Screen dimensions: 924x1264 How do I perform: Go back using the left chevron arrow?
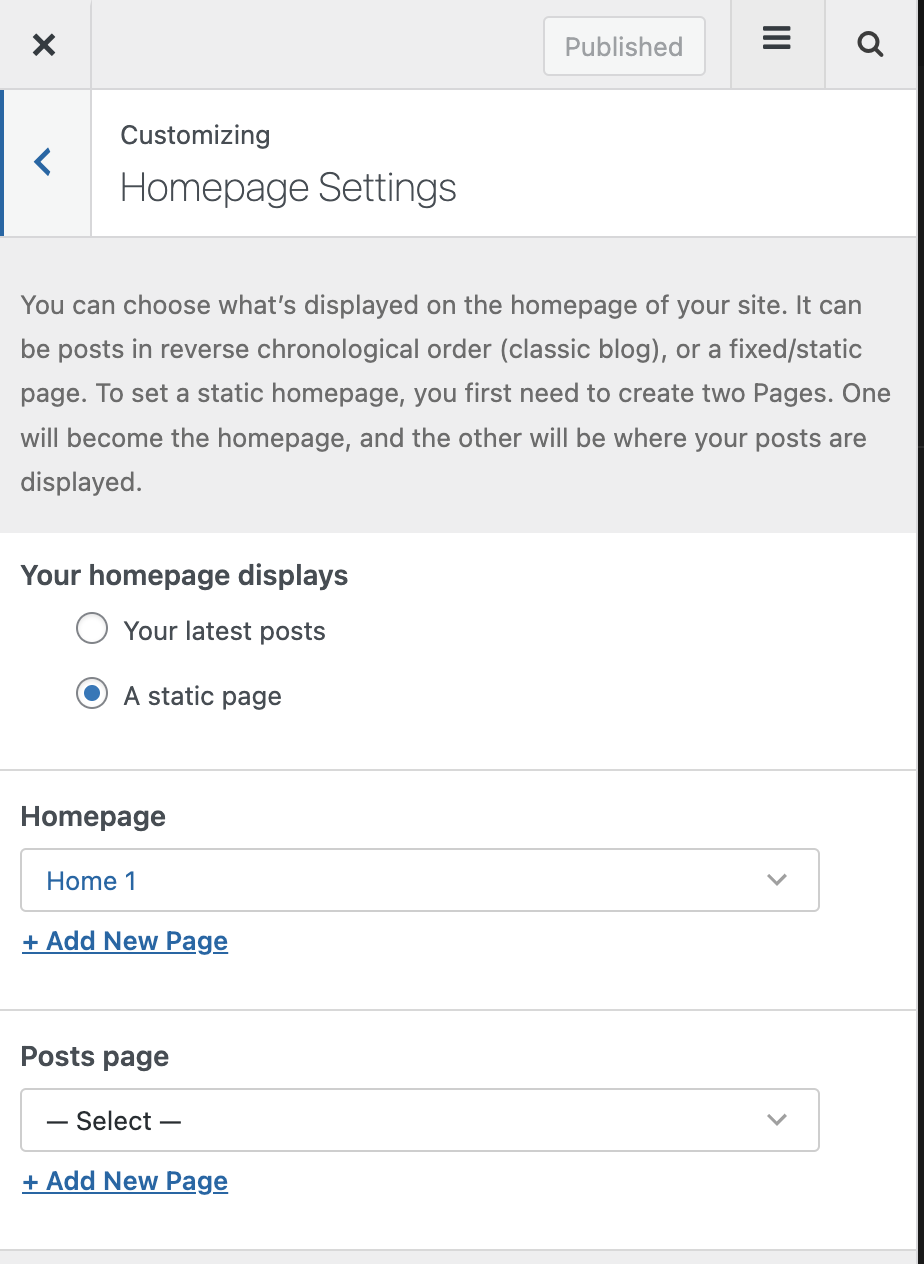pyautogui.click(x=43, y=162)
